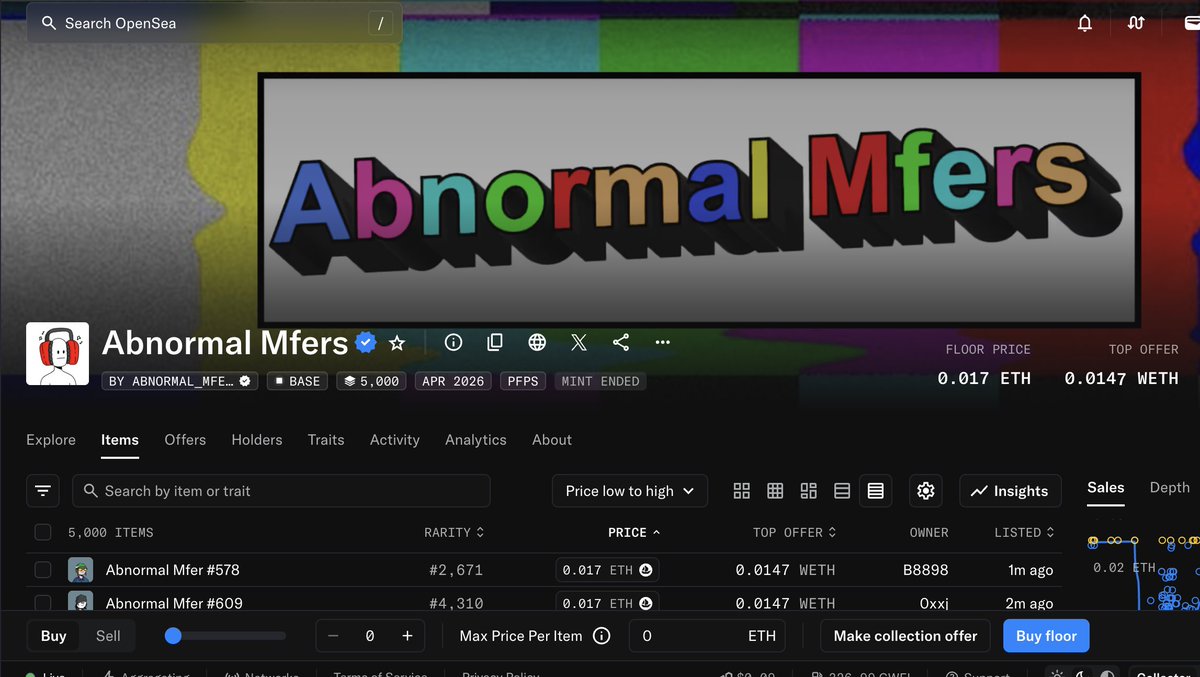
Task: Click the Search by item or trait field
Action: [281, 491]
